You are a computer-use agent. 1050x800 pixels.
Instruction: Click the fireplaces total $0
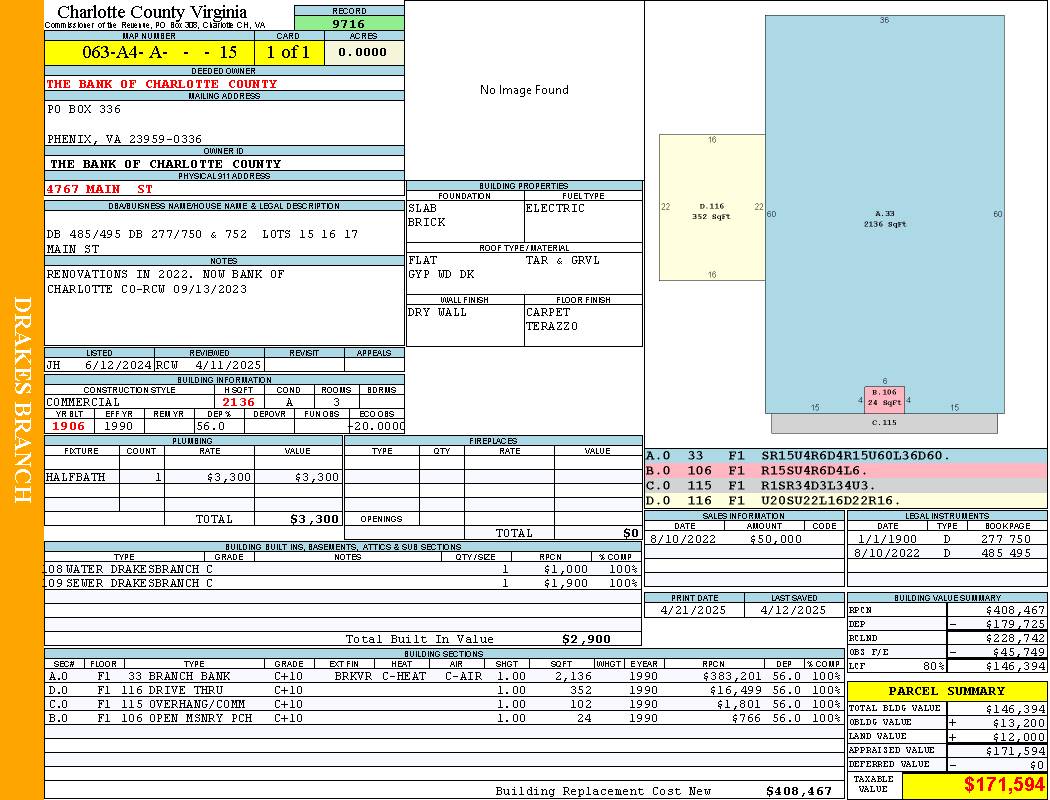(631, 533)
